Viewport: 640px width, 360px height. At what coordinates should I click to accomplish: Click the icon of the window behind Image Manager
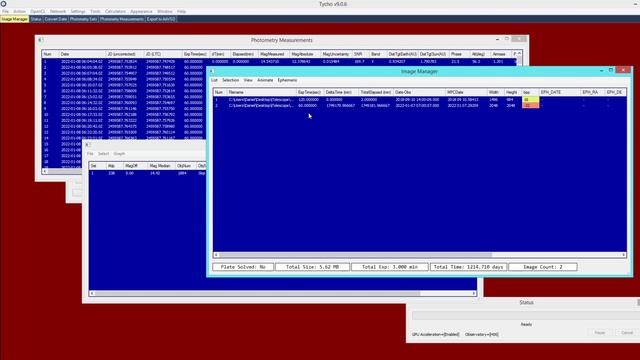point(87,144)
